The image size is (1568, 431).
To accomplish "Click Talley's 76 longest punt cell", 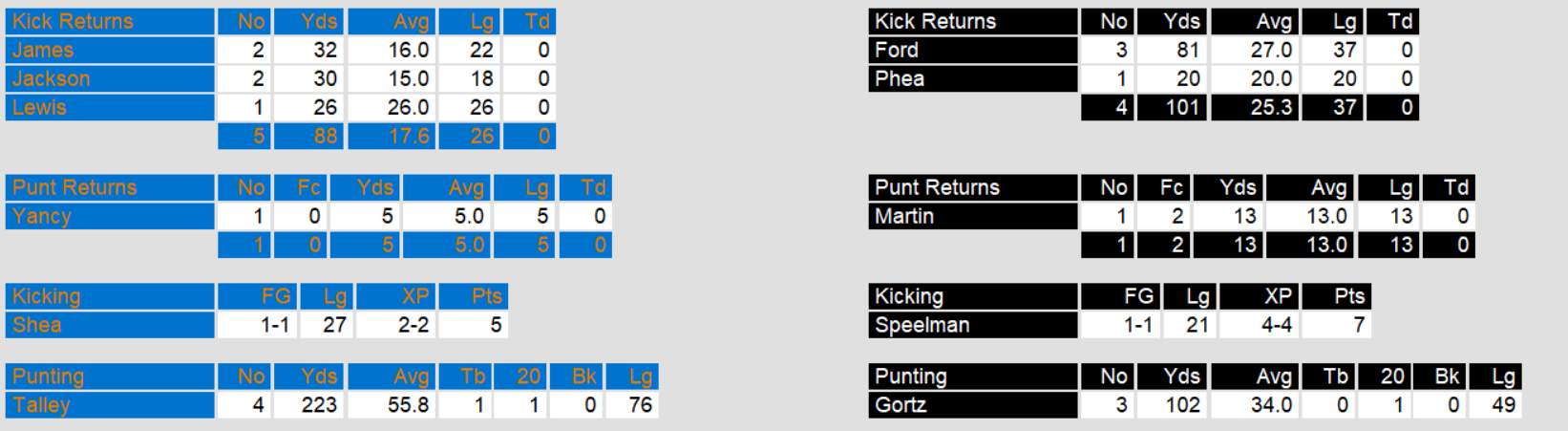I will pyautogui.click(x=631, y=405).
